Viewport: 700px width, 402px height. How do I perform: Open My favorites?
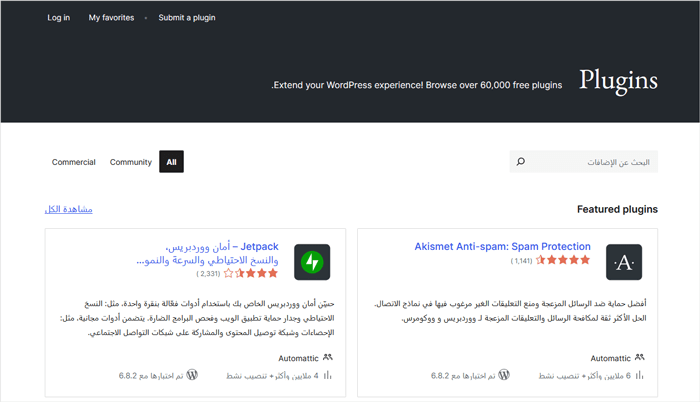pos(111,18)
